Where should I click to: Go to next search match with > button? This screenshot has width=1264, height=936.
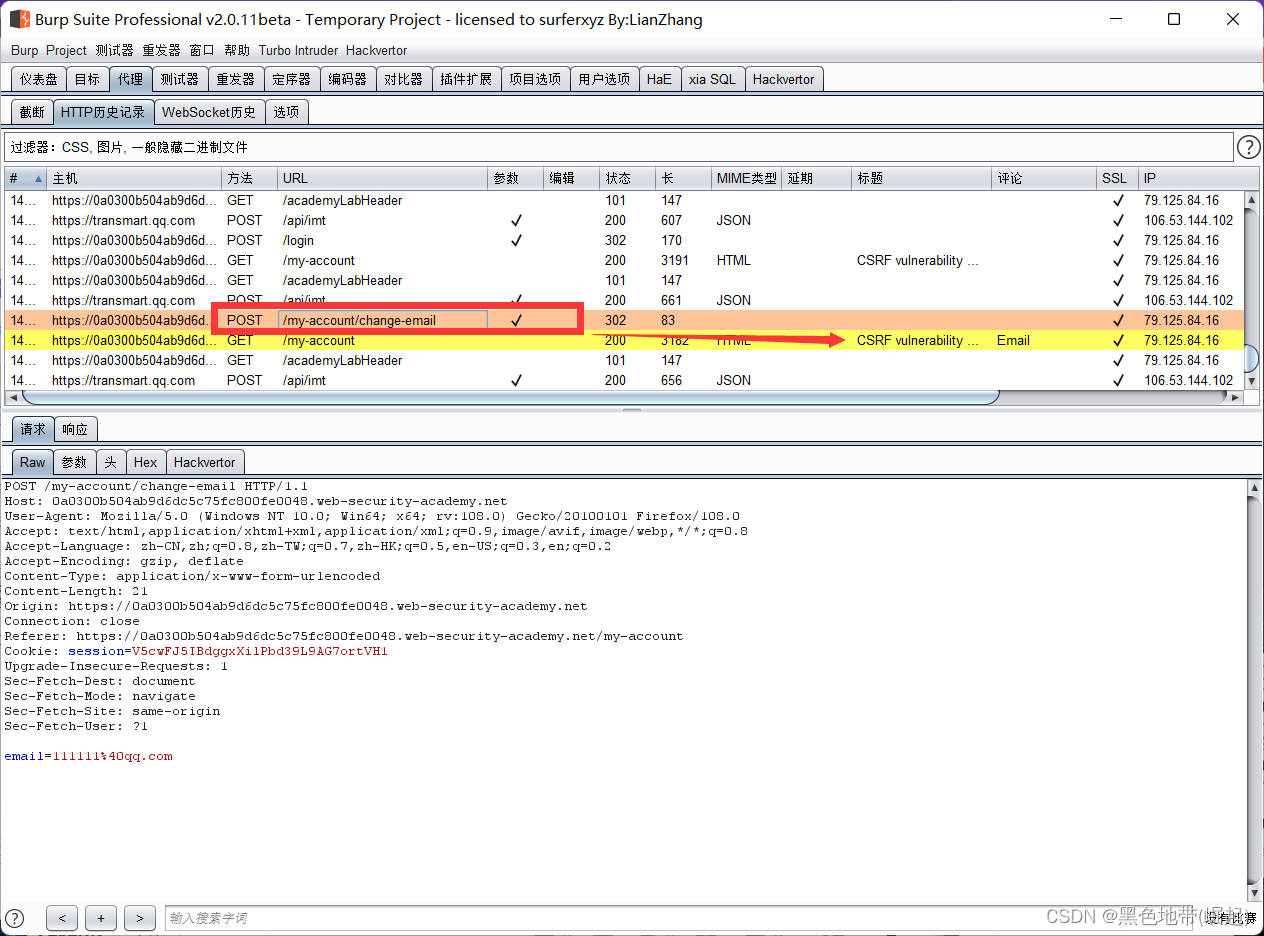pos(140,918)
